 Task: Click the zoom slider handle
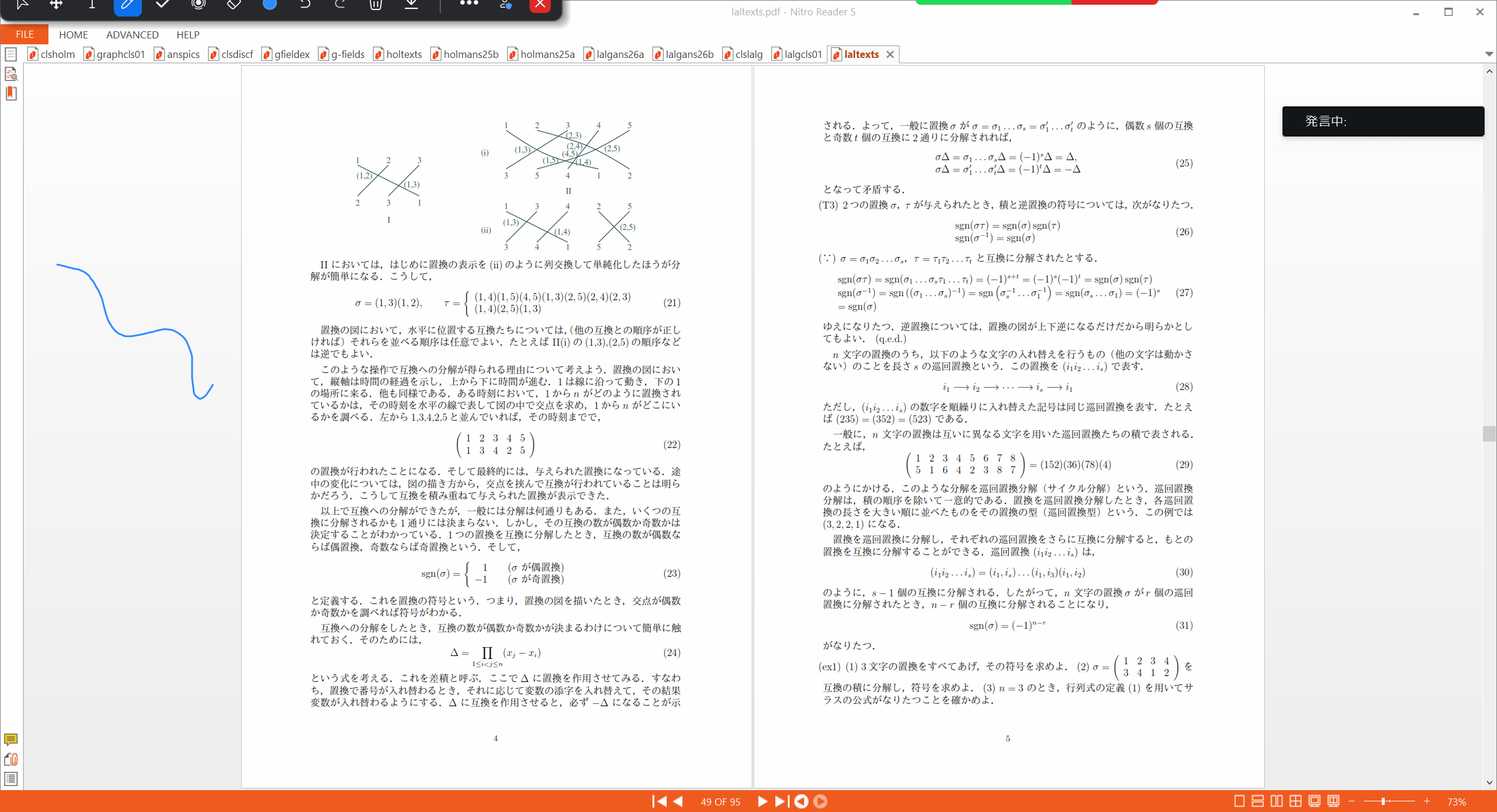pos(1383,801)
